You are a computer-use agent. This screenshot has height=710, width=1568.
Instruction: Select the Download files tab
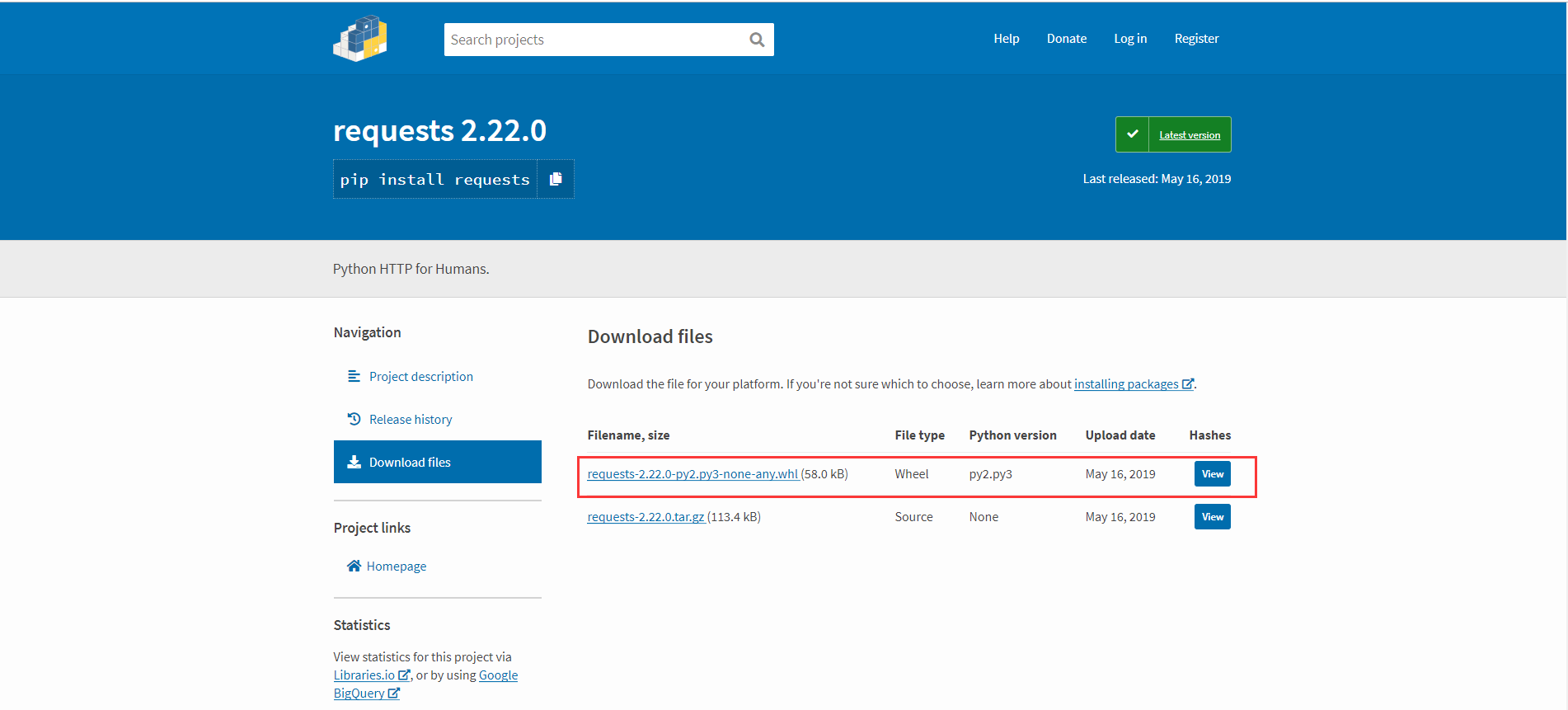point(438,462)
